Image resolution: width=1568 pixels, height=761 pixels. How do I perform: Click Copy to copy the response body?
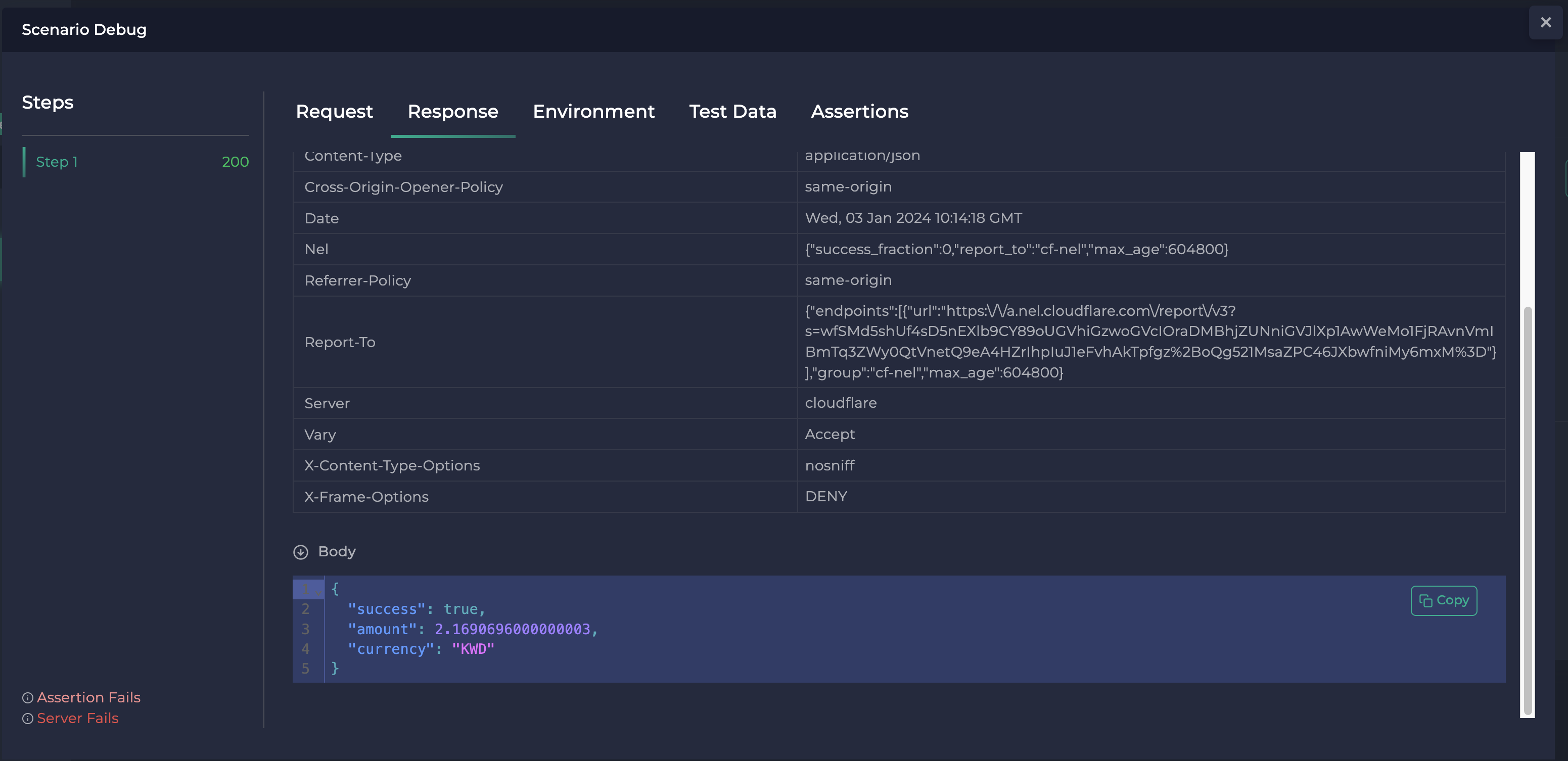[x=1444, y=600]
